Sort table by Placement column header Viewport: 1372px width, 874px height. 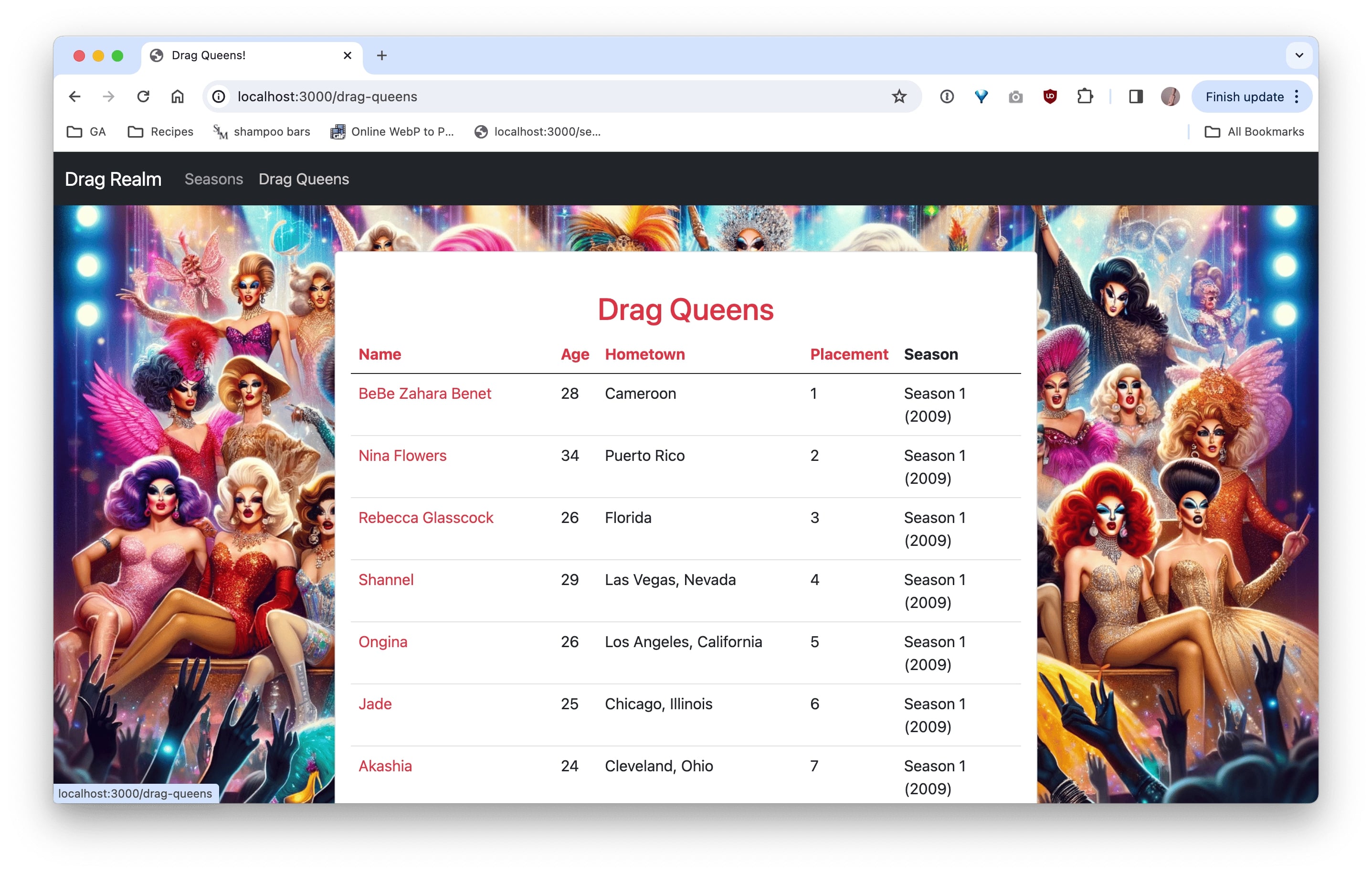(x=849, y=354)
